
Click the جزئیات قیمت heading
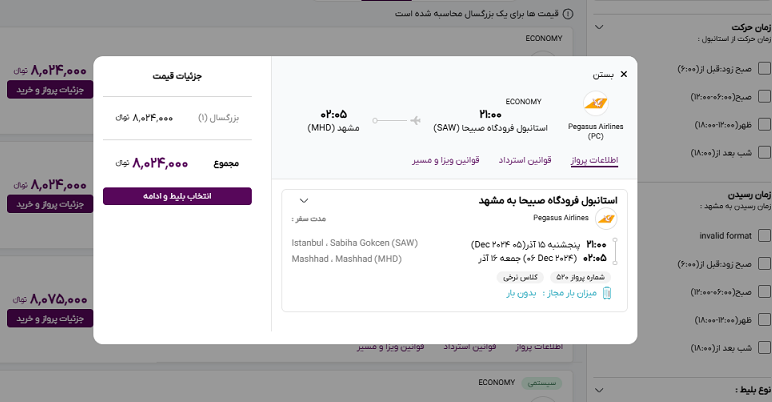[x=177, y=76]
